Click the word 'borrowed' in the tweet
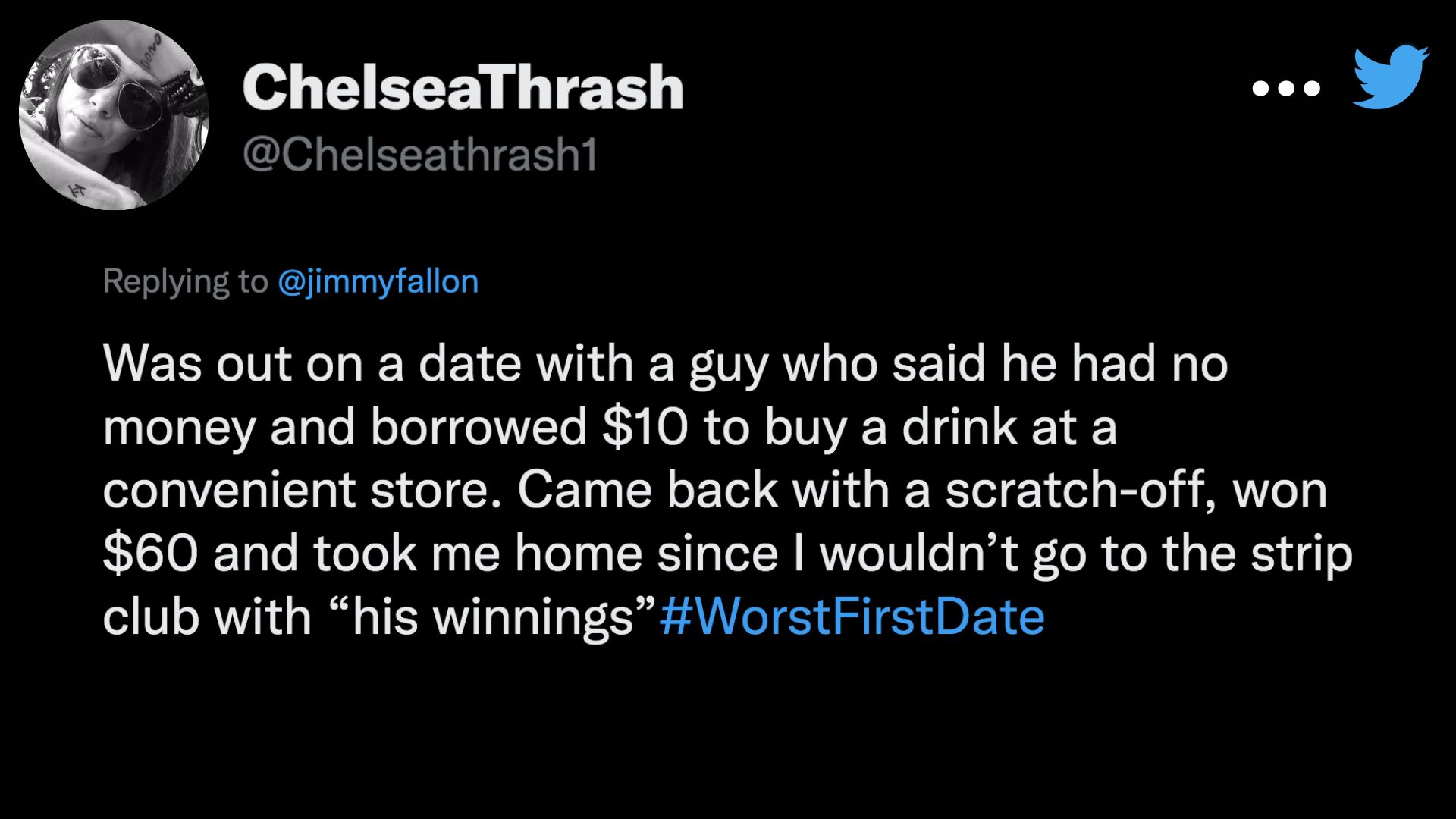This screenshot has height=819, width=1456. (479, 427)
